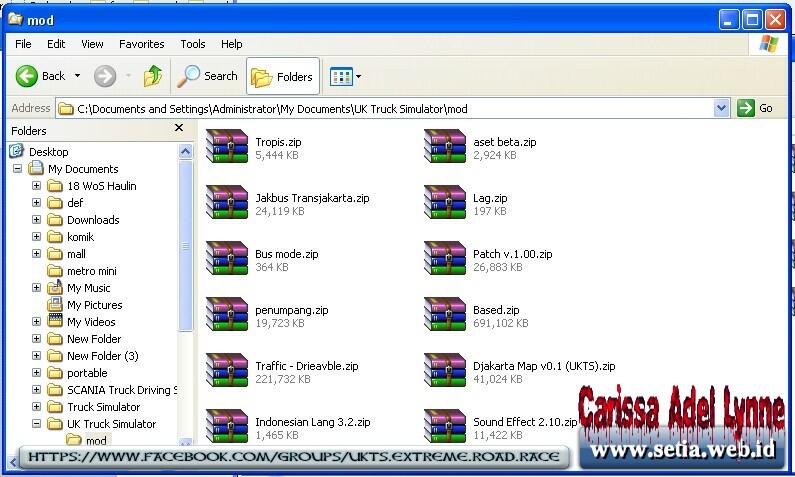The width and height of the screenshot is (795, 477).
Task: Select the Bus mode.zip archive icon
Action: [227, 259]
